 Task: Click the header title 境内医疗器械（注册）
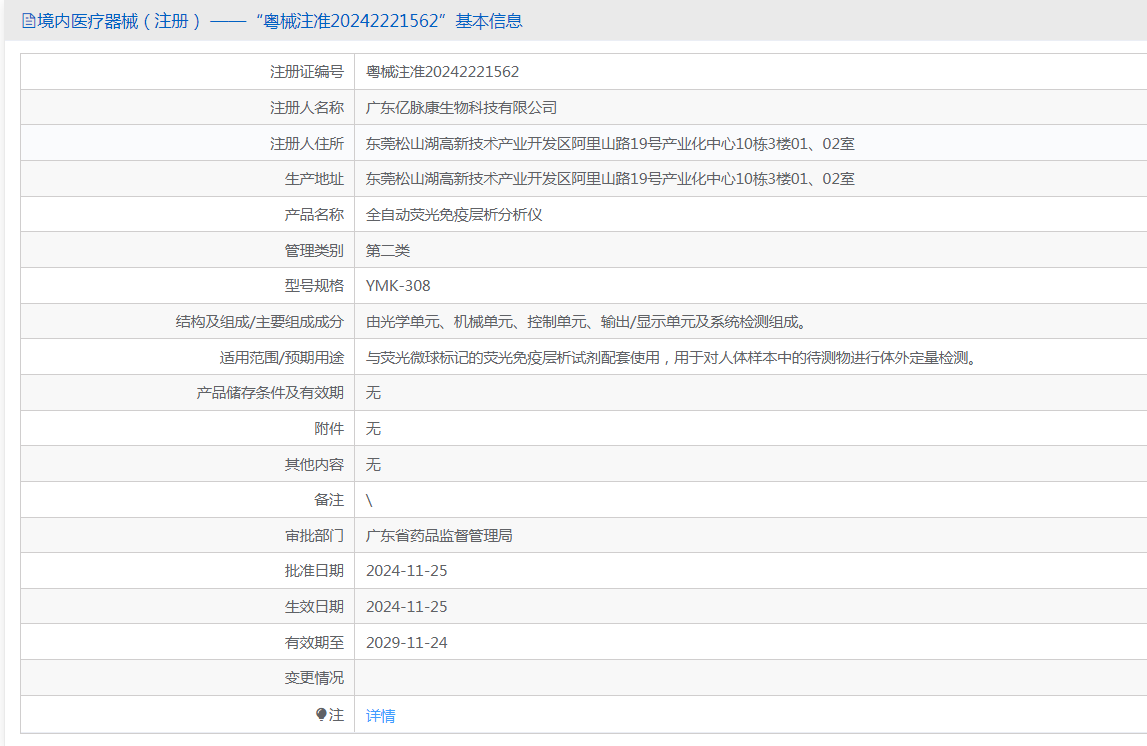120,20
